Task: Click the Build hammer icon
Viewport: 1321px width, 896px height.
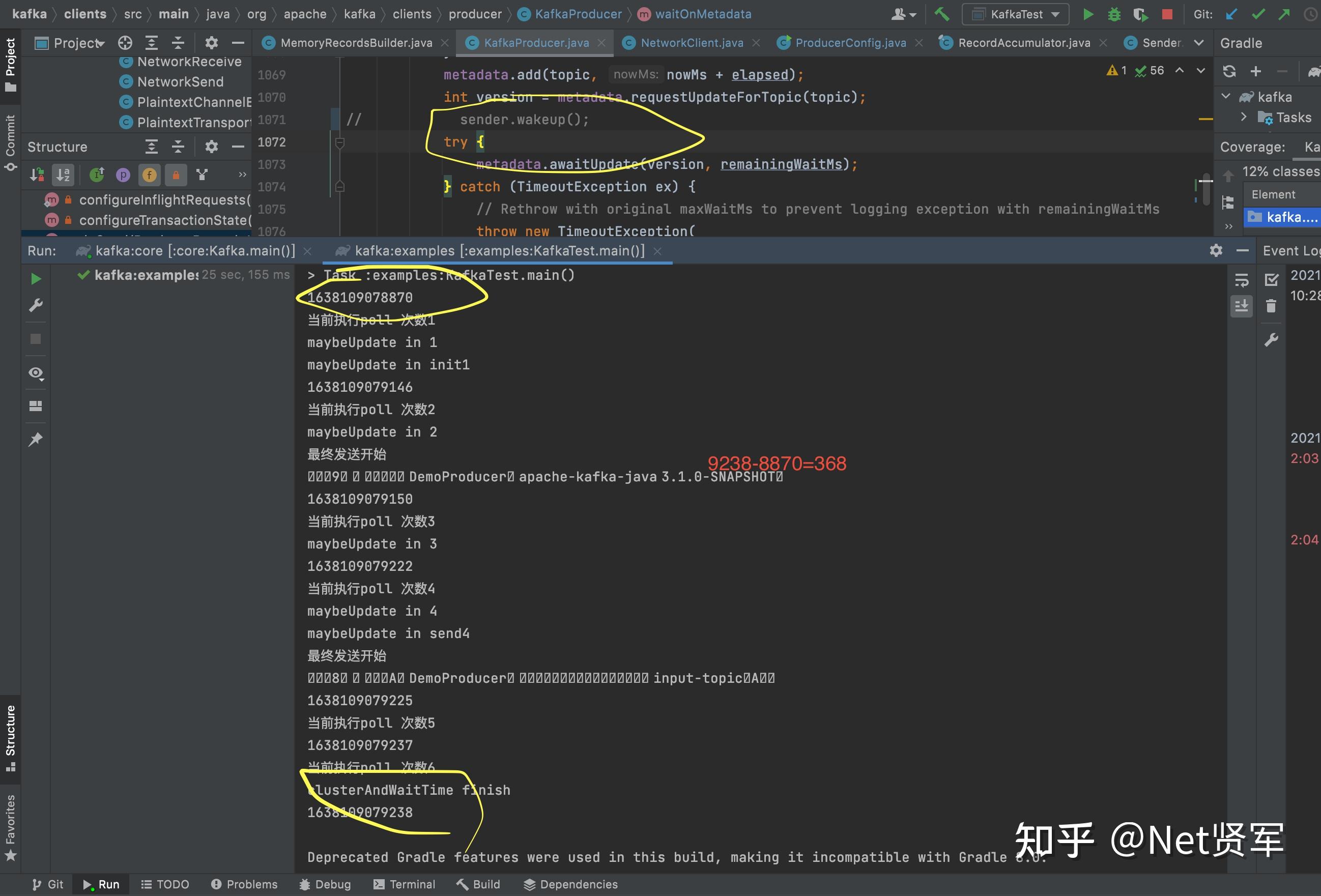Action: pyautogui.click(x=942, y=14)
